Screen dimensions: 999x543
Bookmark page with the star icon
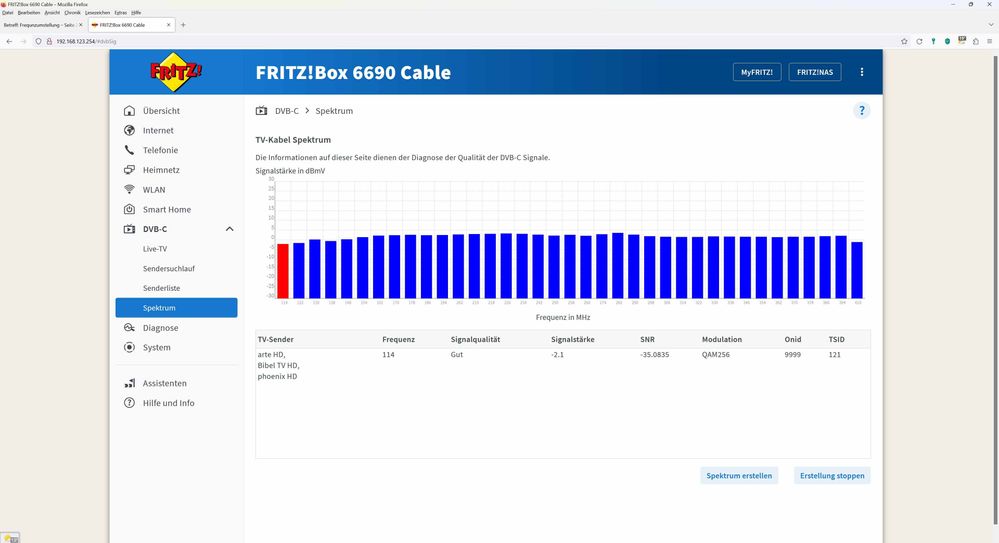[x=904, y=41]
